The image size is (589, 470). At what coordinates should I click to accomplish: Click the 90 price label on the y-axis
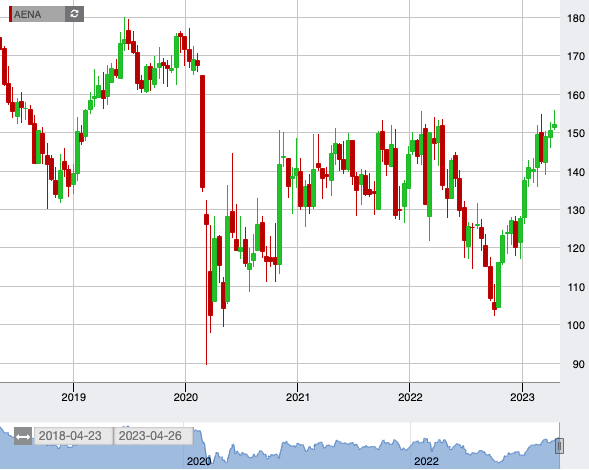pyautogui.click(x=578, y=364)
